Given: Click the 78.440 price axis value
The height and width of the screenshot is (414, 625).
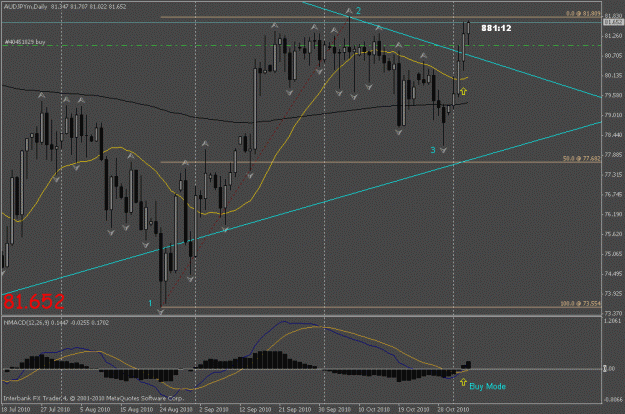Looking at the screenshot, I should [614, 135].
